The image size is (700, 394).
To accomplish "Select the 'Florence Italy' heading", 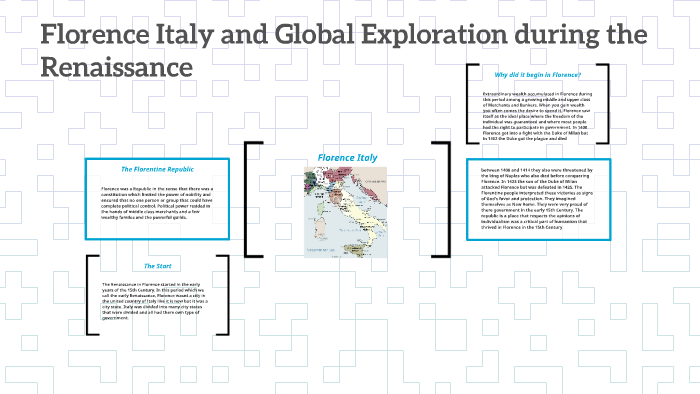I will (x=347, y=158).
